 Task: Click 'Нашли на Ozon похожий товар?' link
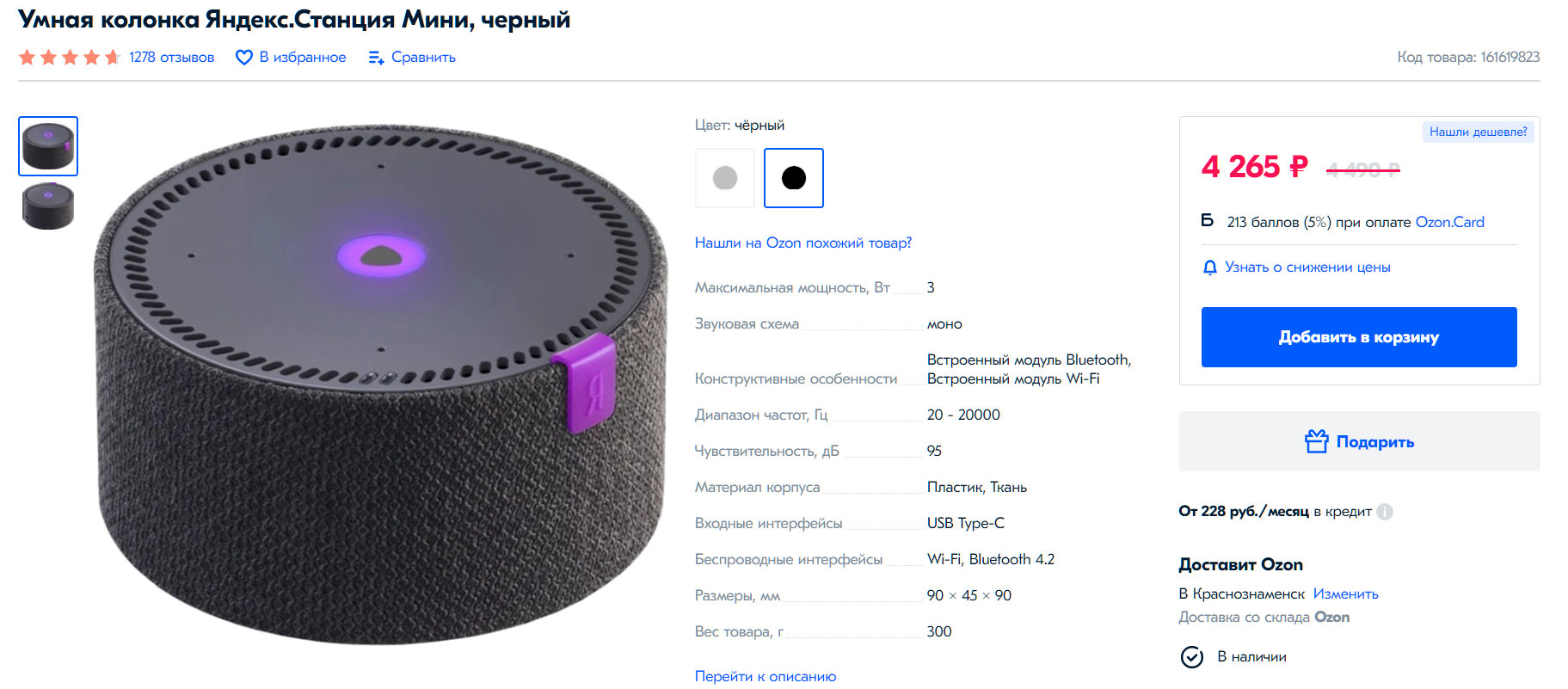pyautogui.click(x=802, y=243)
